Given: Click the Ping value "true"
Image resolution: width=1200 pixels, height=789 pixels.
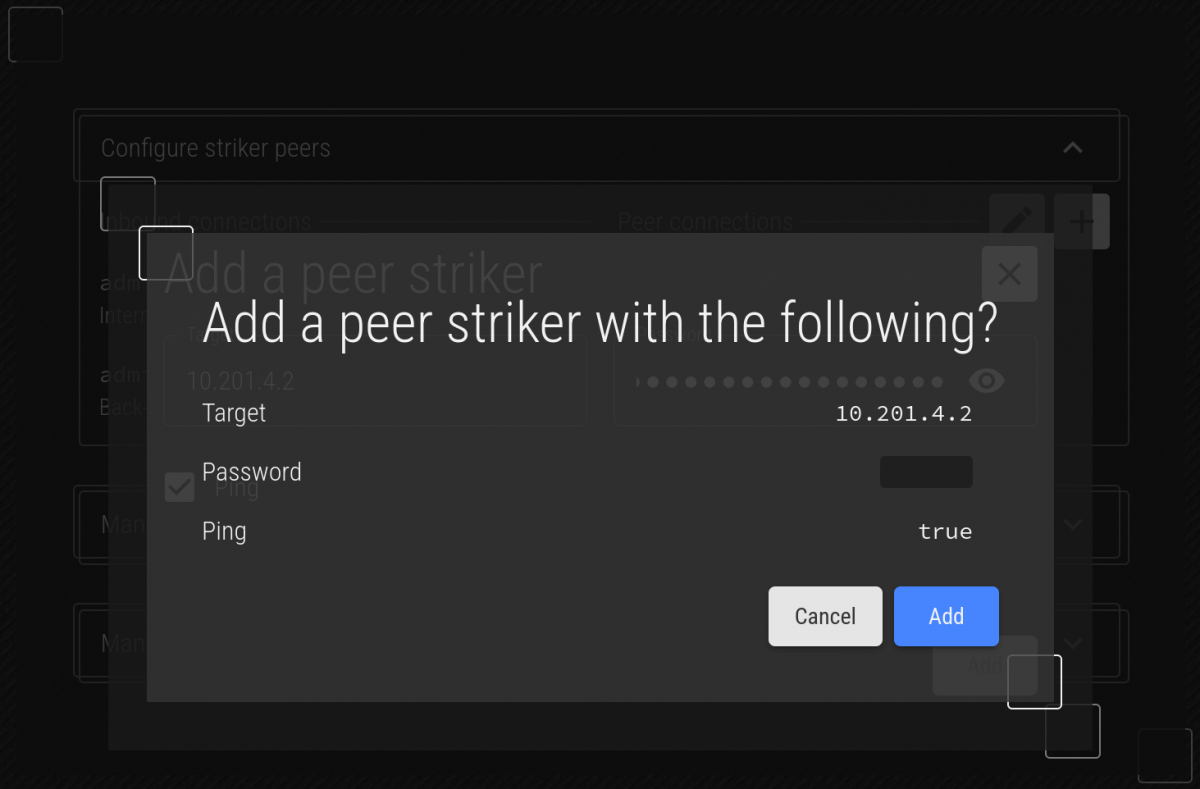Looking at the screenshot, I should (945, 532).
